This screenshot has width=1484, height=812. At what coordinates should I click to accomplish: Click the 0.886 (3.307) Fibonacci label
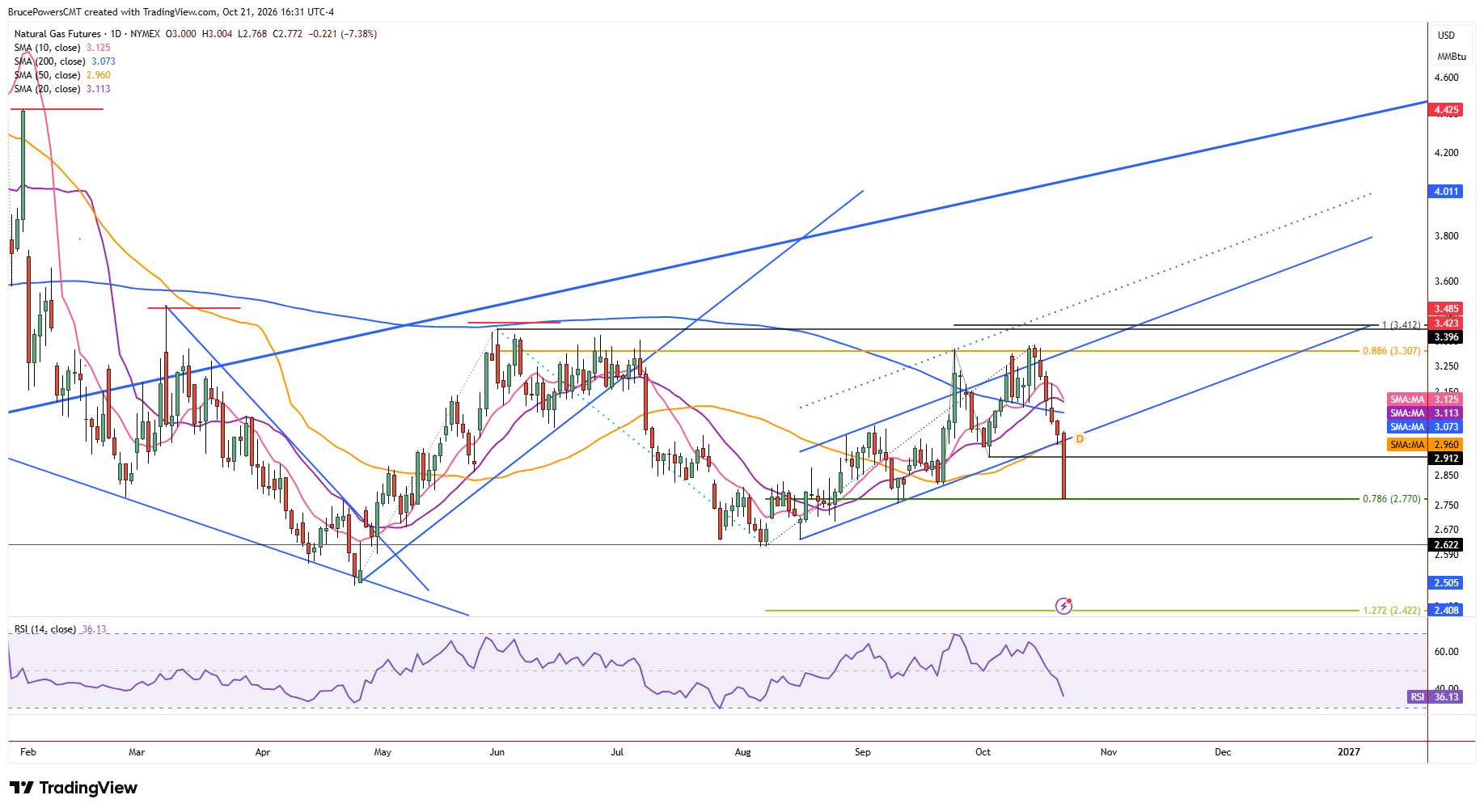(x=1391, y=351)
